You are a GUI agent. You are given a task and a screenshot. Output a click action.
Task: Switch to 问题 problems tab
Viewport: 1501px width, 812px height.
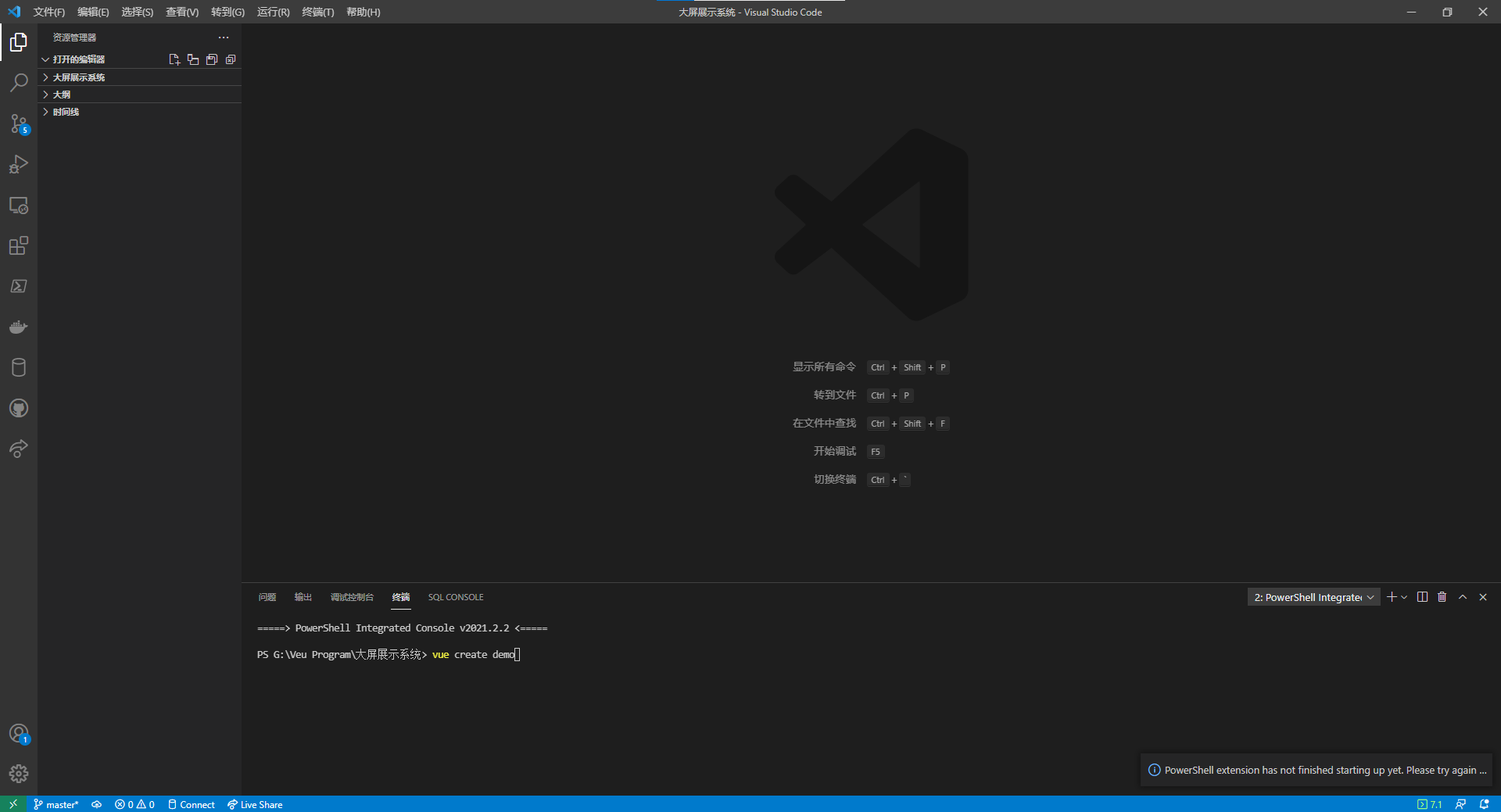[267, 597]
